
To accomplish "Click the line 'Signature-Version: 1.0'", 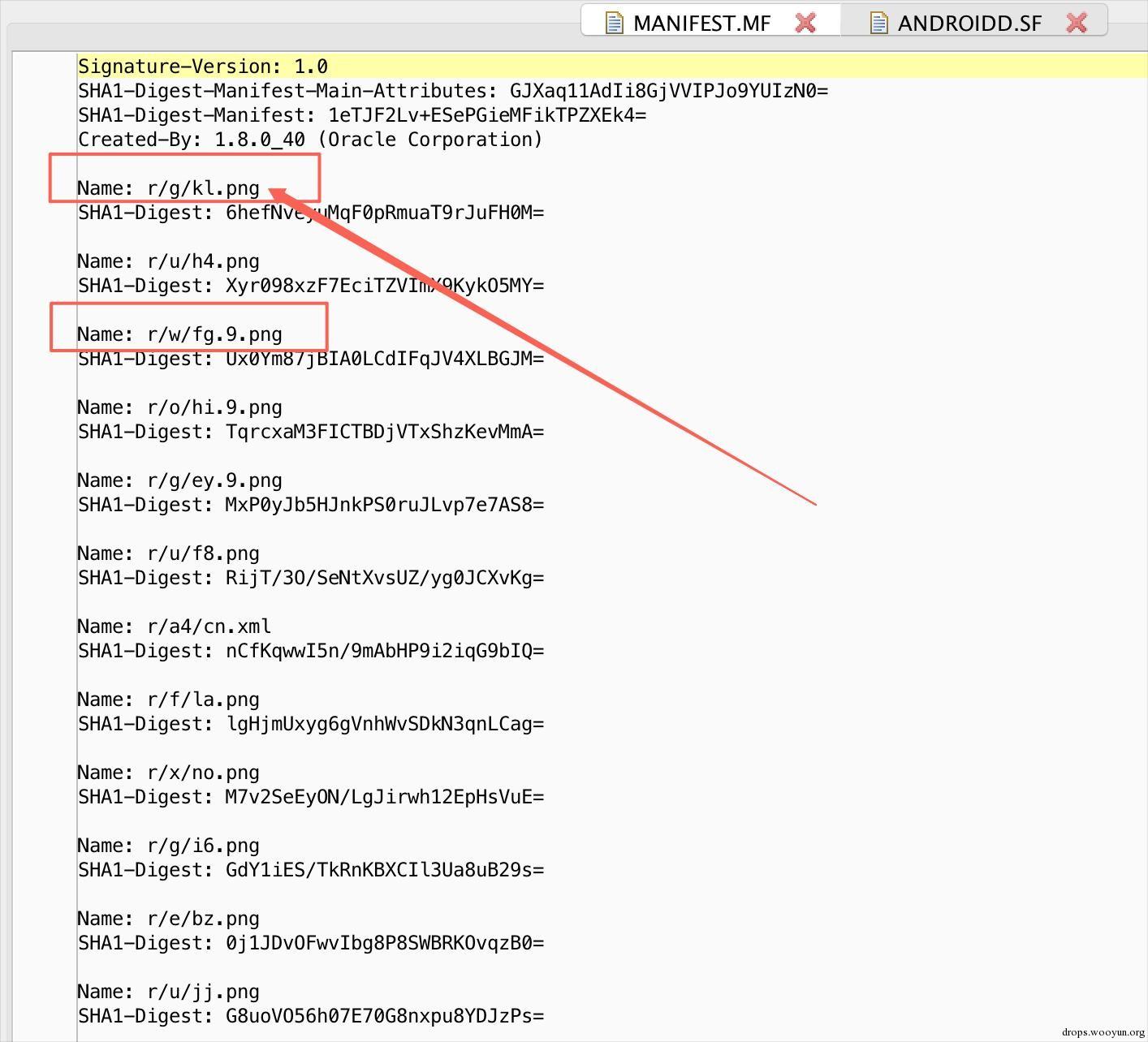I will (203, 67).
